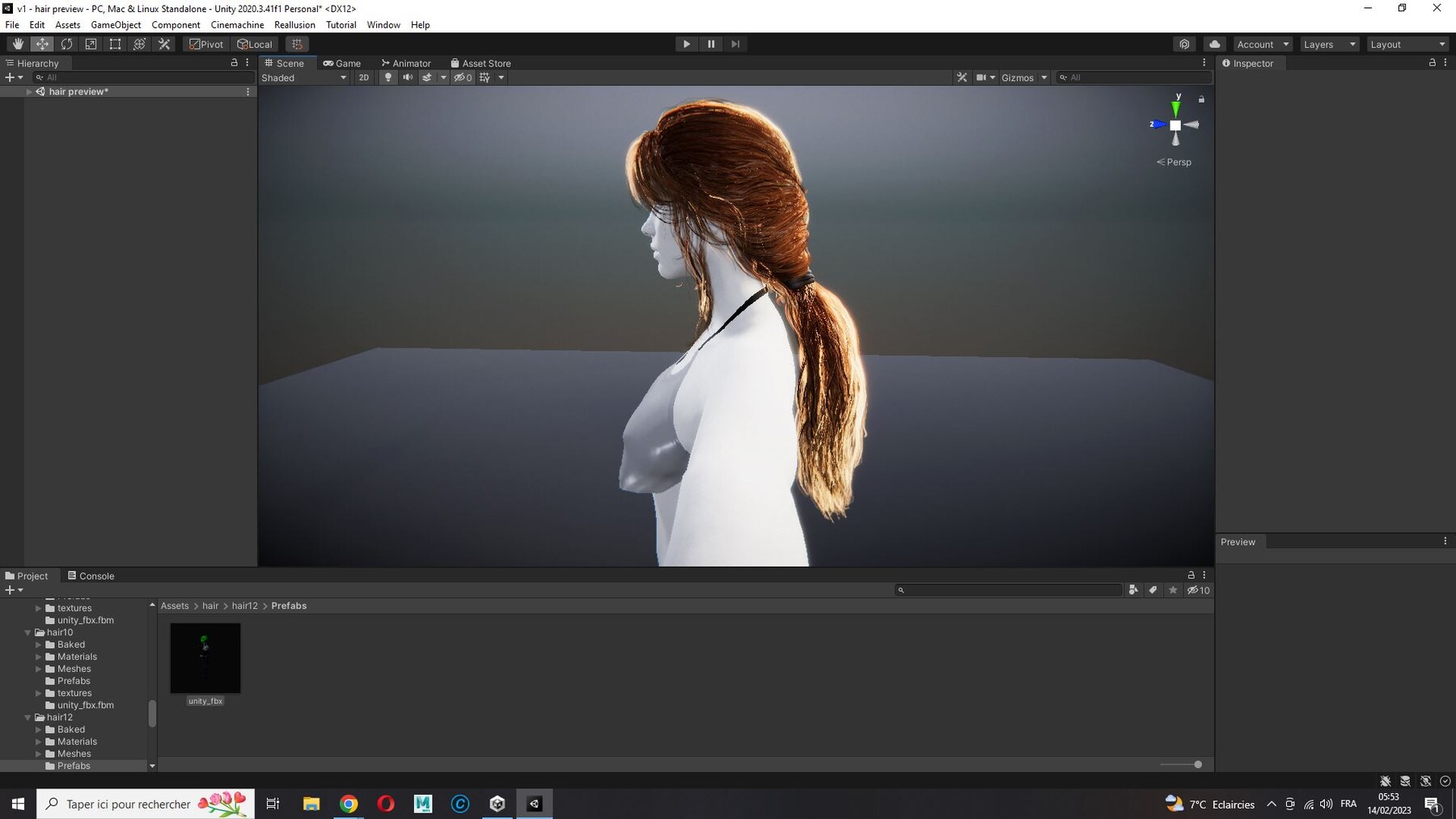Viewport: 1456px width, 819px height.
Task: Click the Pause button
Action: point(711,44)
